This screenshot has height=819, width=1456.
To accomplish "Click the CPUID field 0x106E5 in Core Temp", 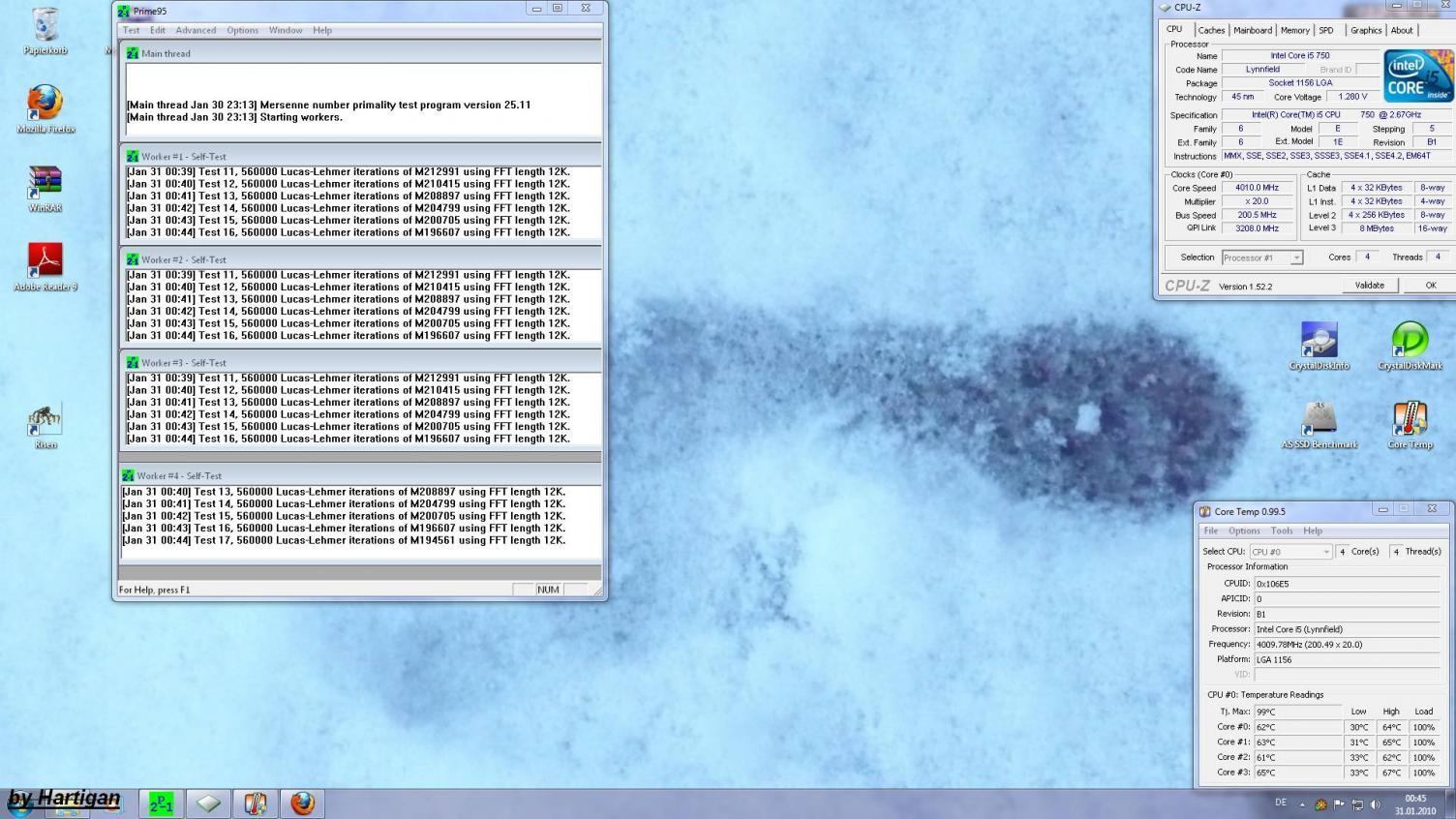I will coord(1346,584).
